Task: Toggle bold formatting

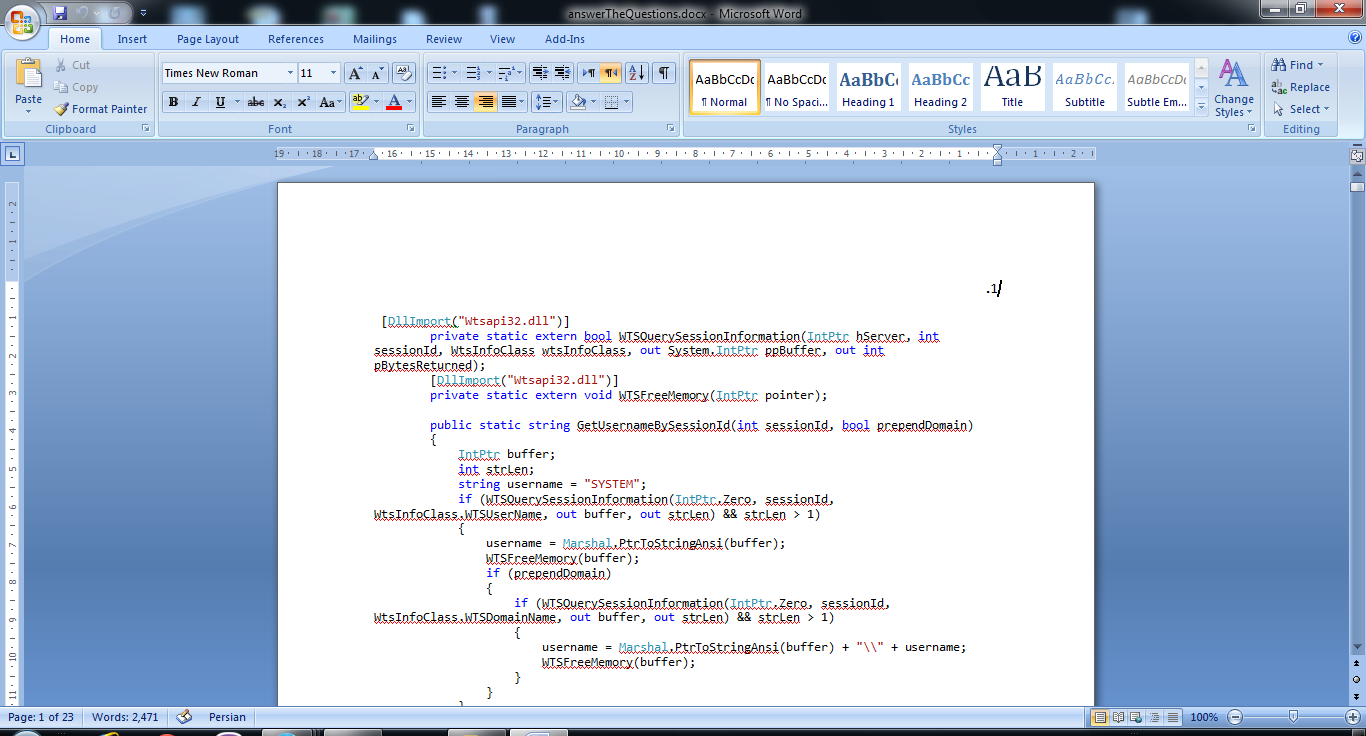Action: tap(173, 102)
